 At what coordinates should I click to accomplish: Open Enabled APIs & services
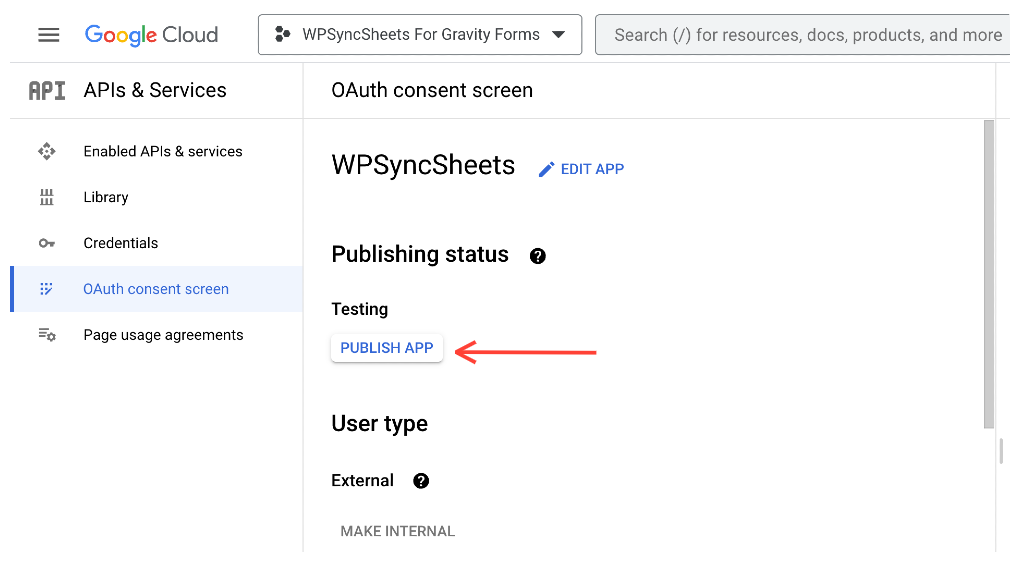pos(163,152)
